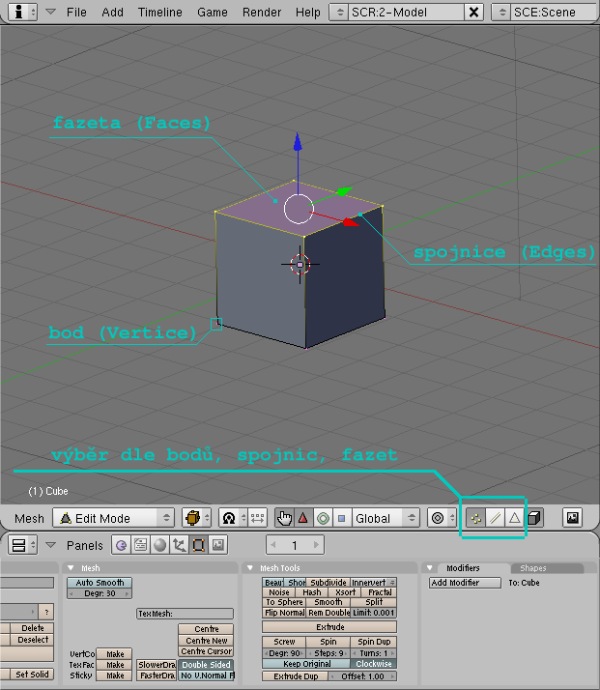This screenshot has height=690, width=600.
Task: Open the Global orientation dropdown
Action: point(385,518)
